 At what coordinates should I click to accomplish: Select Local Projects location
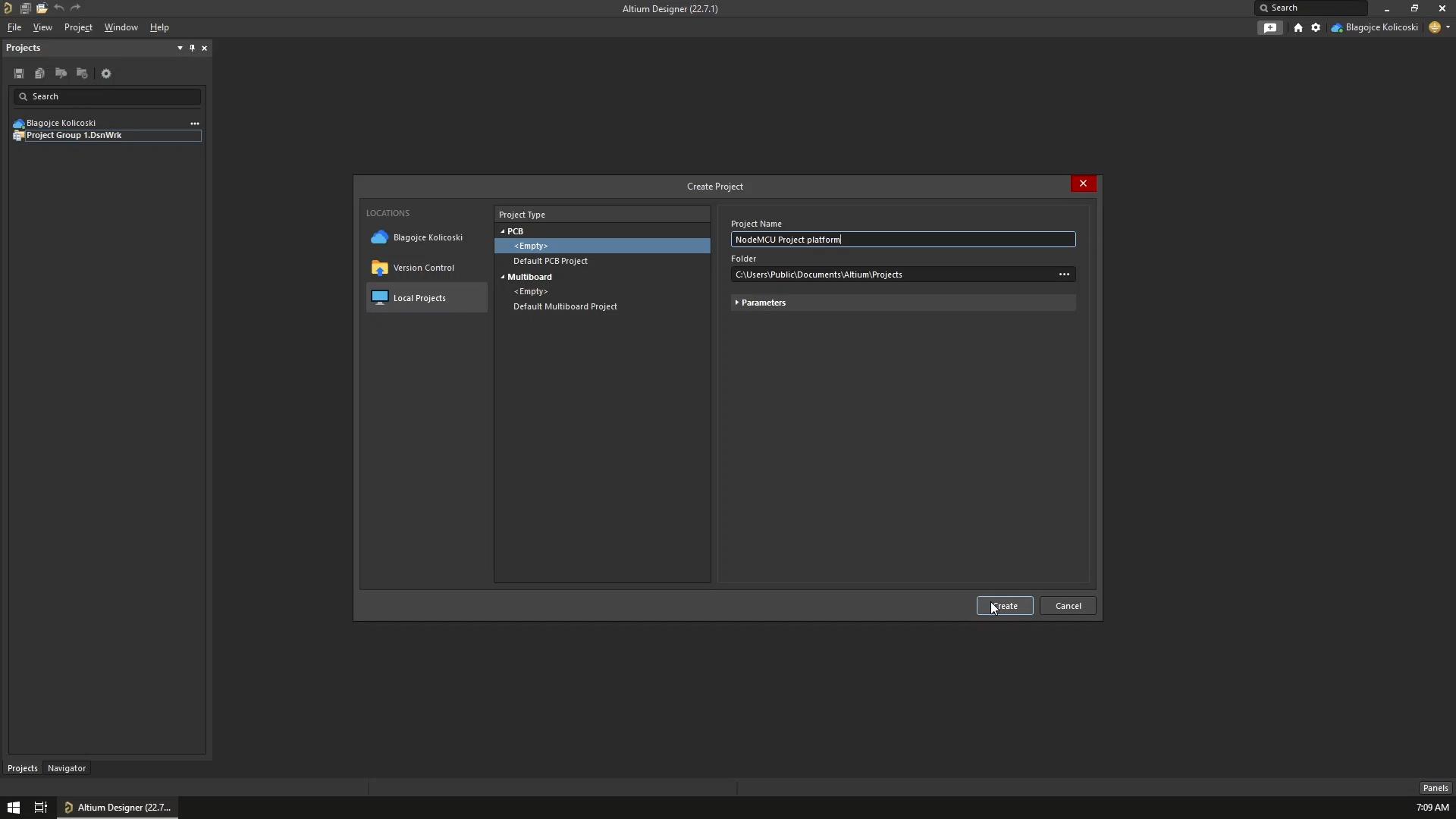pos(419,297)
